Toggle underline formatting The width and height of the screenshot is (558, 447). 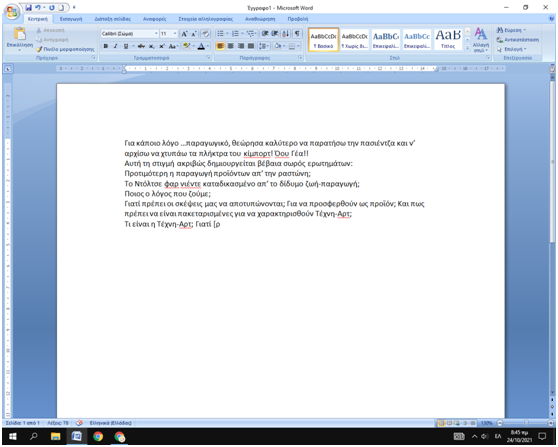coord(126,46)
